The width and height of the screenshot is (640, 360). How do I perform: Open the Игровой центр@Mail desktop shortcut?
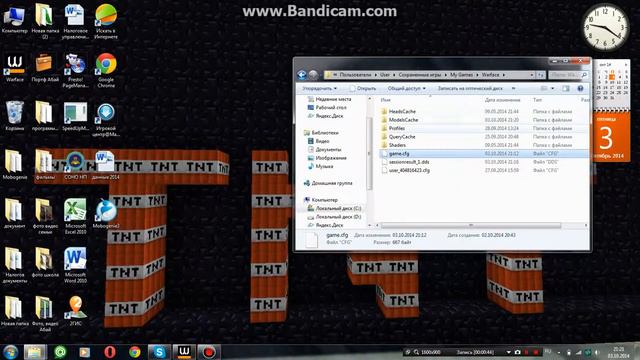coord(106,119)
